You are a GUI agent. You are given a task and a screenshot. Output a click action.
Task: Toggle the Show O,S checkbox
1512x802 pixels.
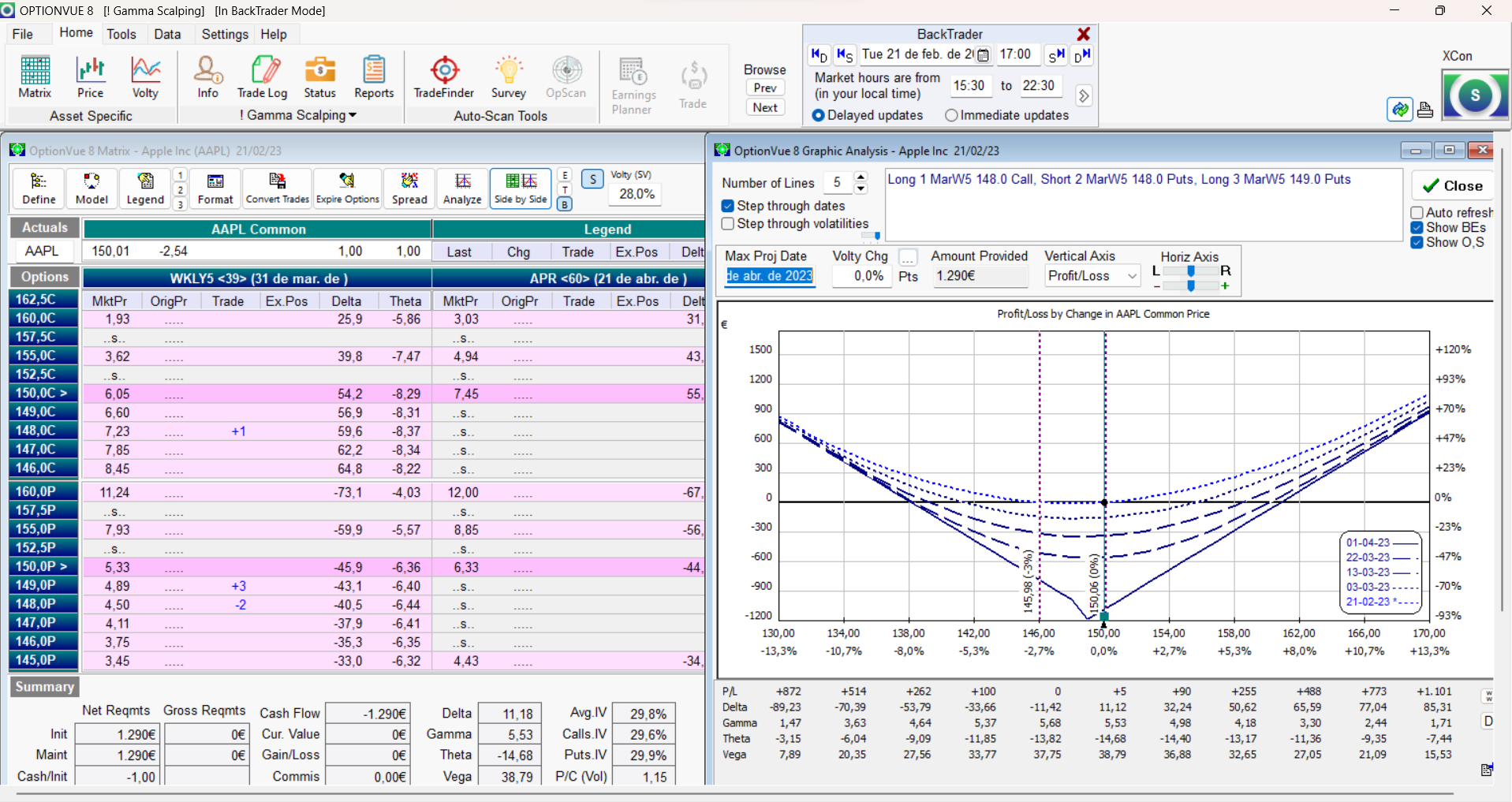click(x=1417, y=243)
